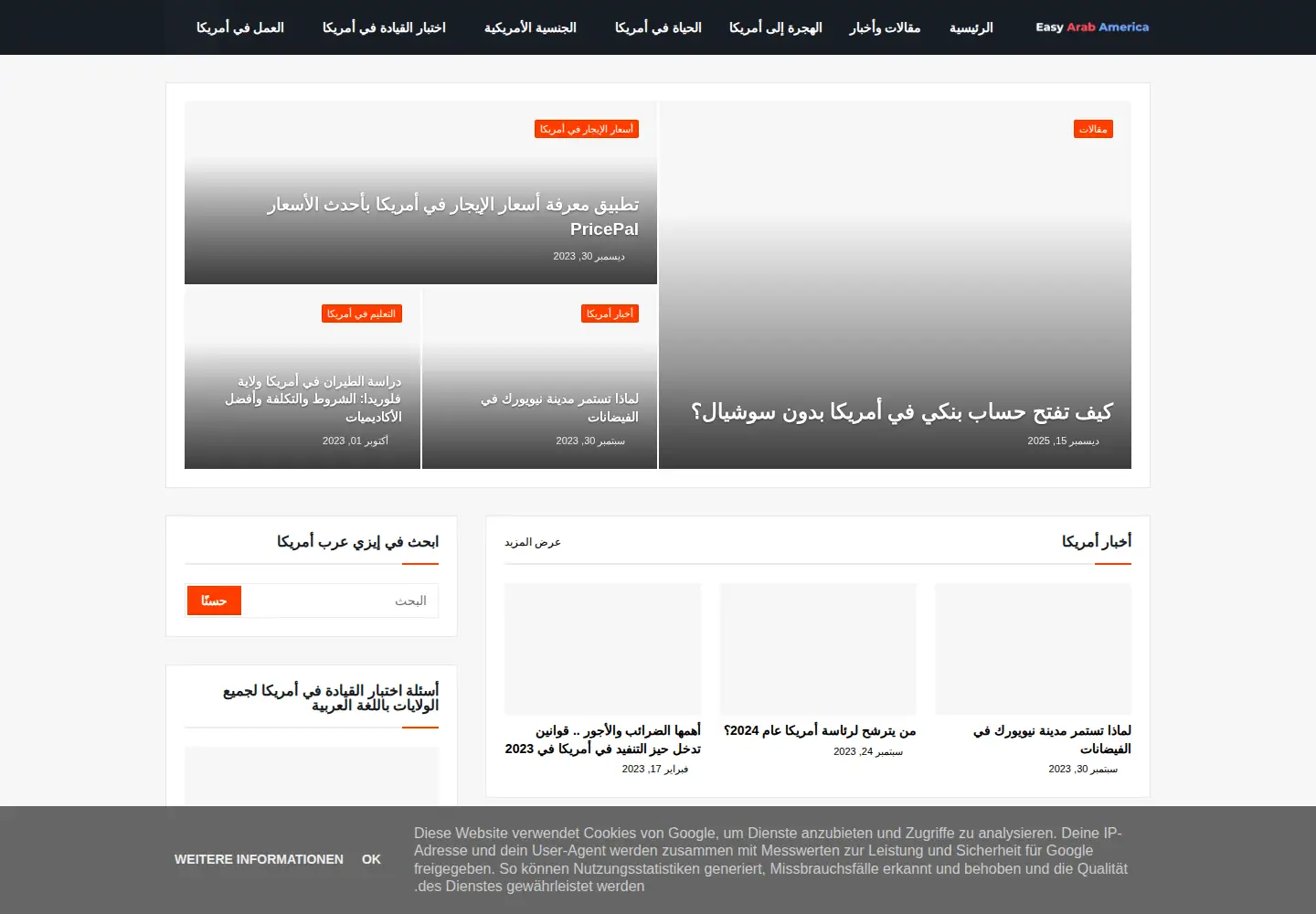1316x914 pixels.
Task: Open New York floods news thumbnail
Action: click(1033, 649)
